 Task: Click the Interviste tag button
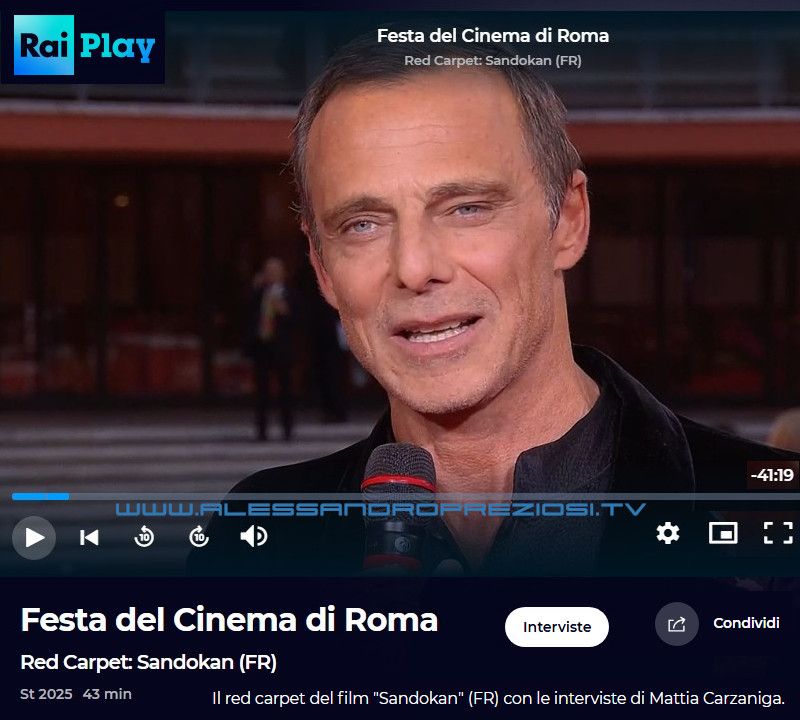tap(557, 627)
